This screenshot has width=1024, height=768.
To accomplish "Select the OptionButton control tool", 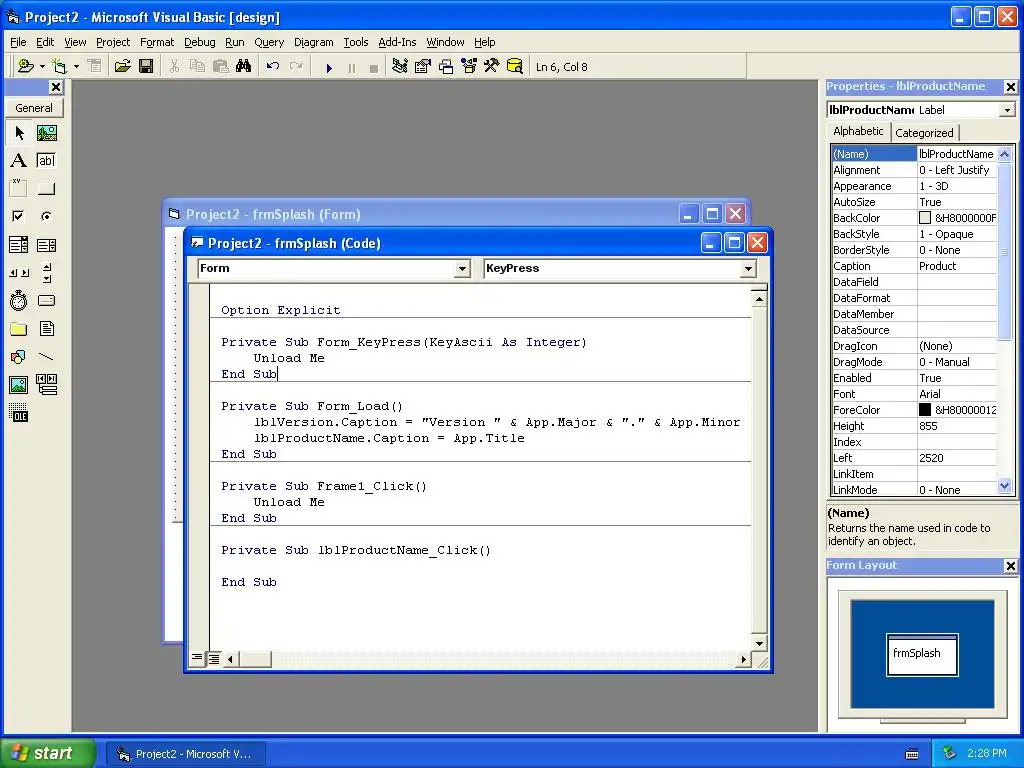I will point(46,216).
